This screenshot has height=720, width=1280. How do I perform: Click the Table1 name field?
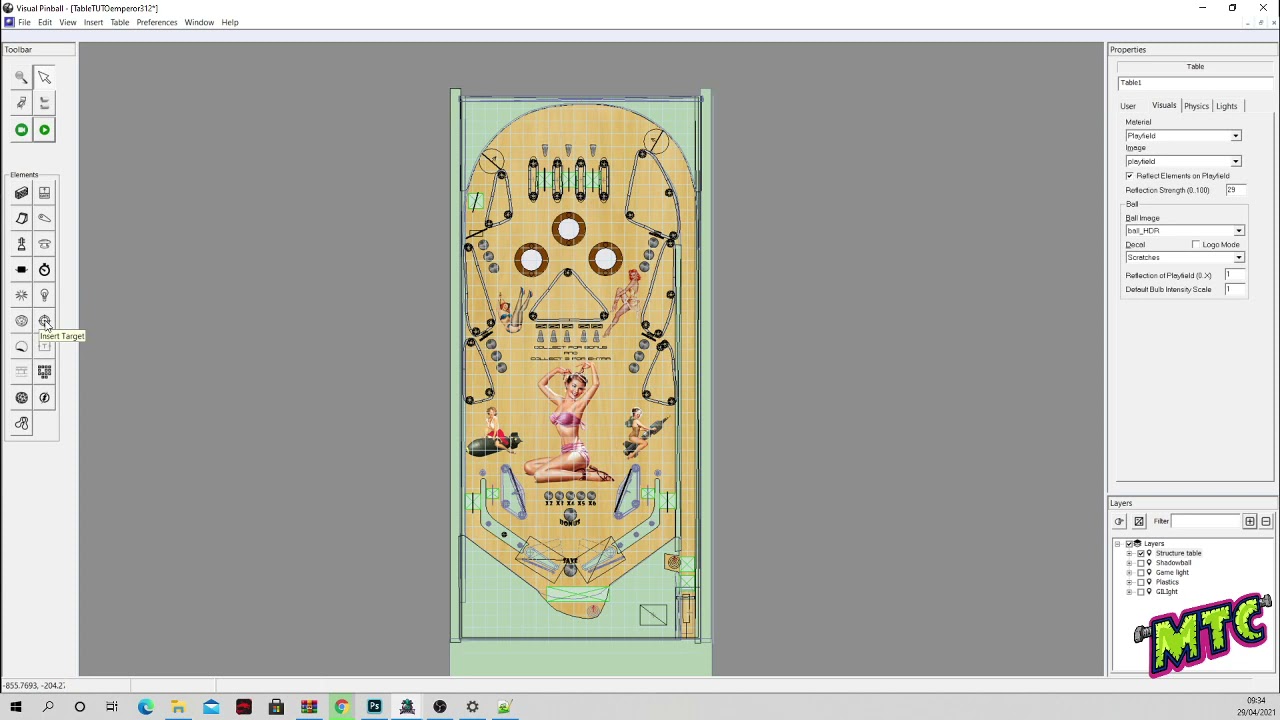click(x=1195, y=83)
